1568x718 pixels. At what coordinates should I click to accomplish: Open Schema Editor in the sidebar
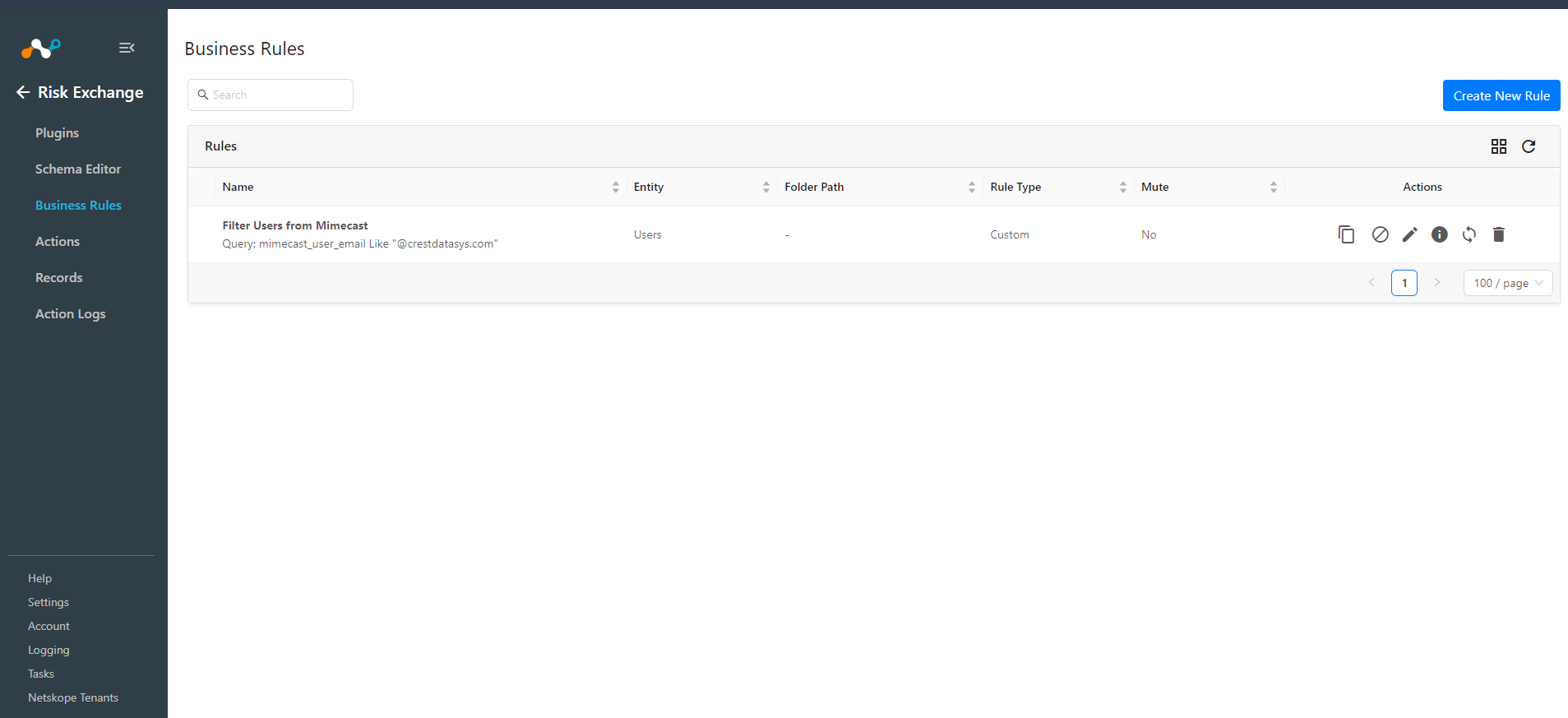(78, 169)
